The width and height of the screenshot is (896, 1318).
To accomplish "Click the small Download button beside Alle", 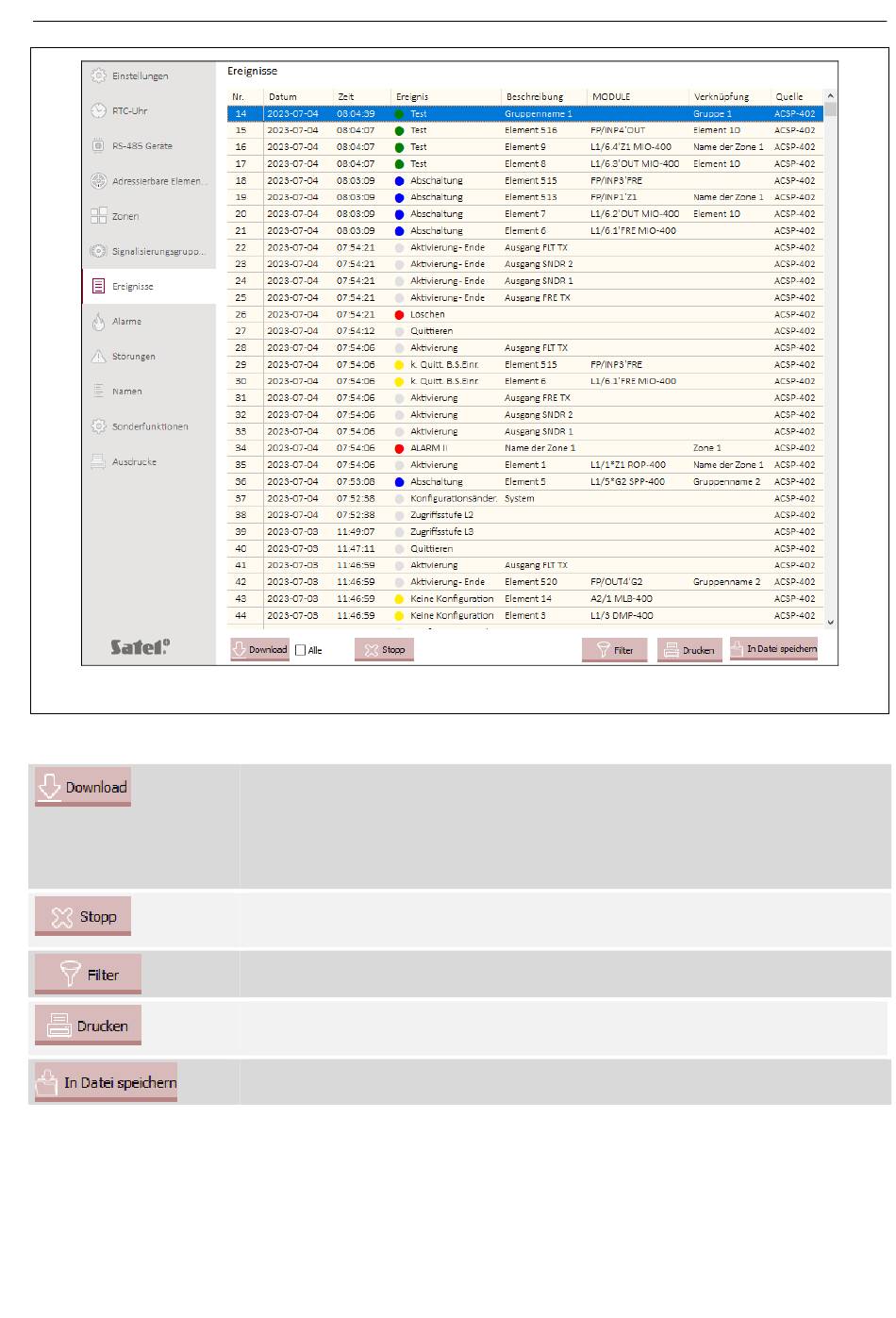I will click(x=259, y=650).
